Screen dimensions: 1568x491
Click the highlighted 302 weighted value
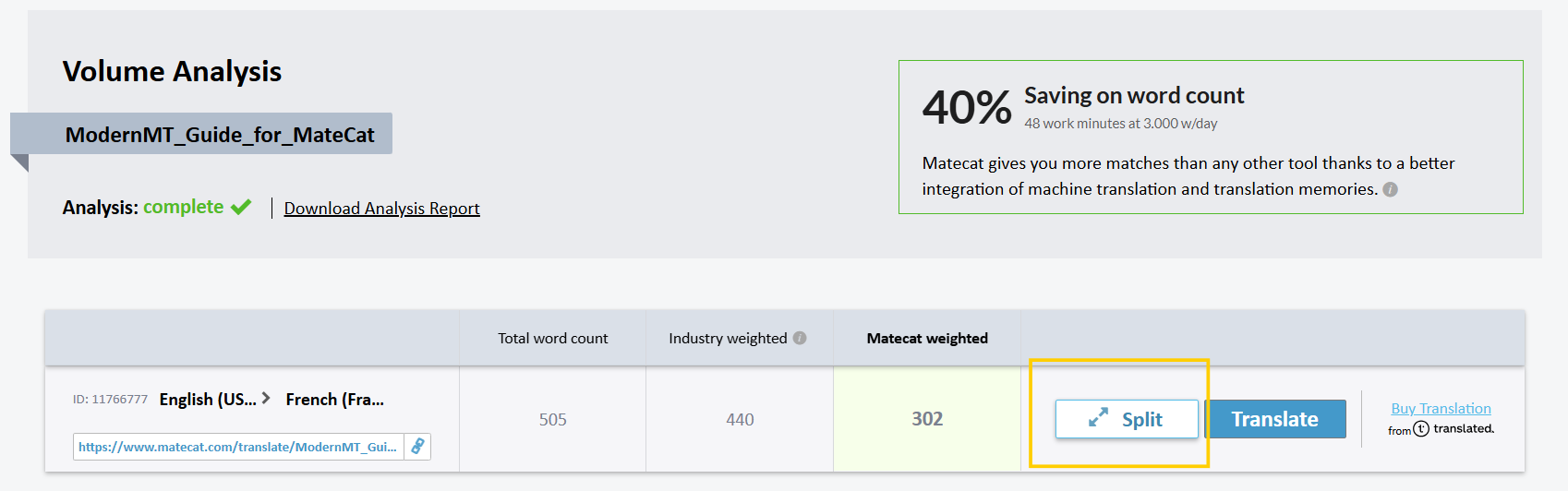point(927,419)
